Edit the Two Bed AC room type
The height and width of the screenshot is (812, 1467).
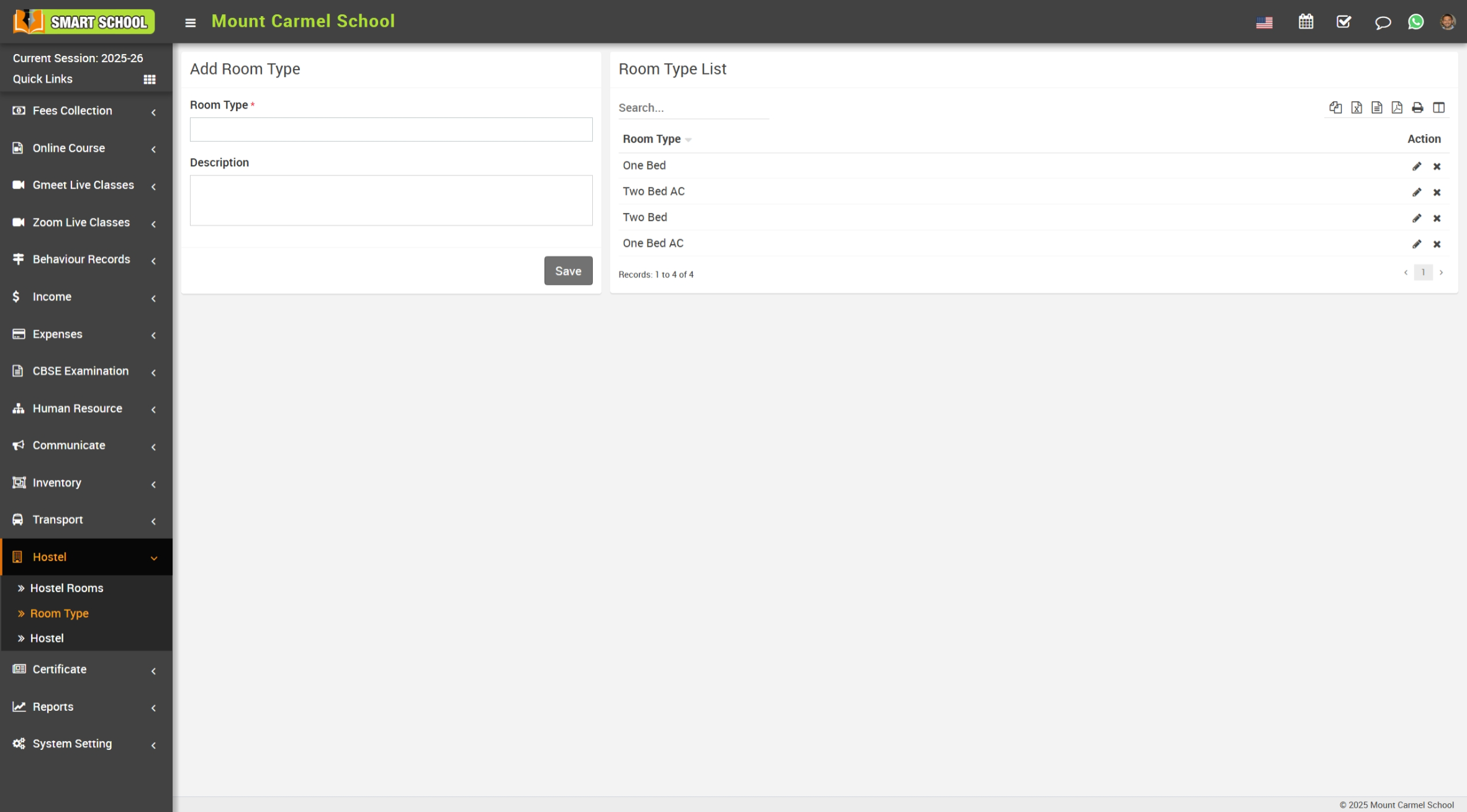[1417, 192]
